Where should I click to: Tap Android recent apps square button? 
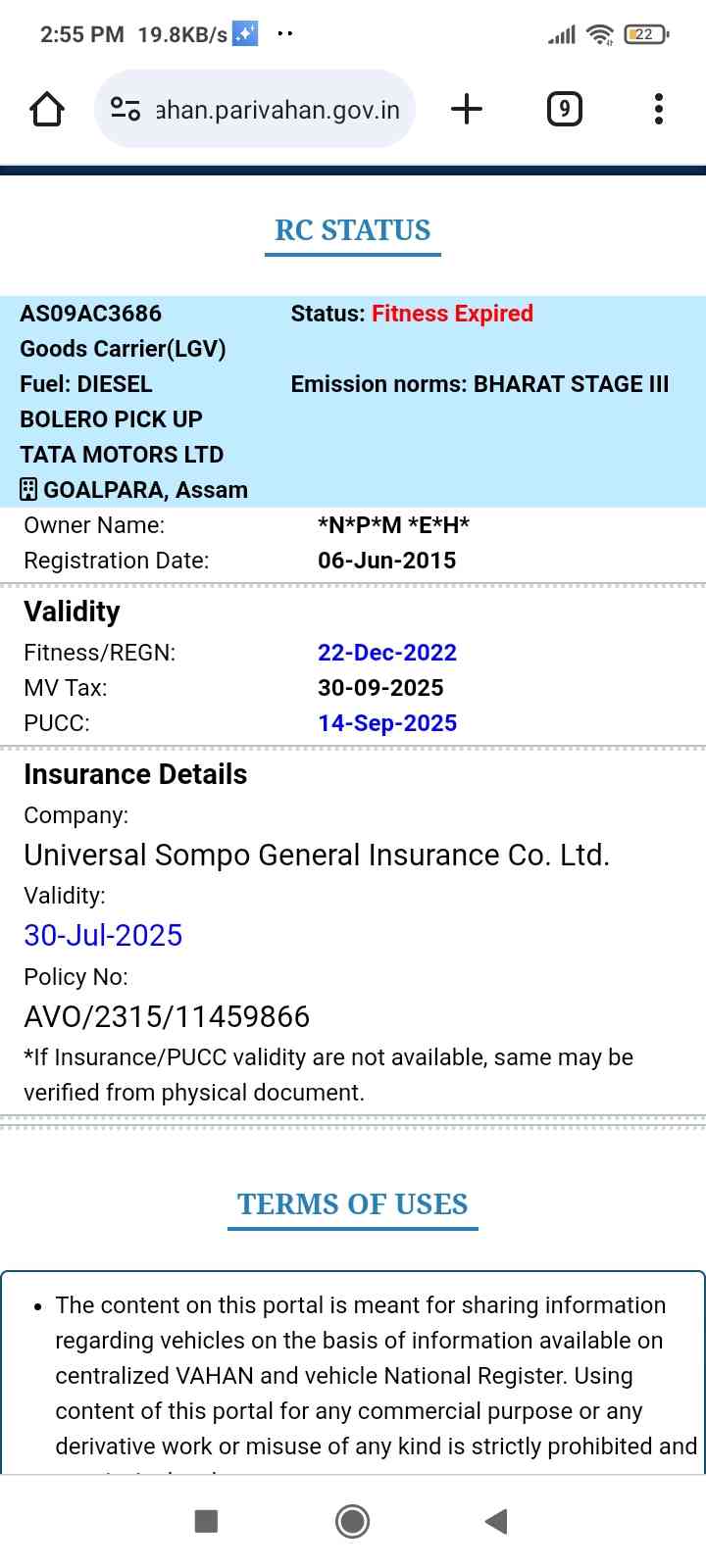[206, 1521]
